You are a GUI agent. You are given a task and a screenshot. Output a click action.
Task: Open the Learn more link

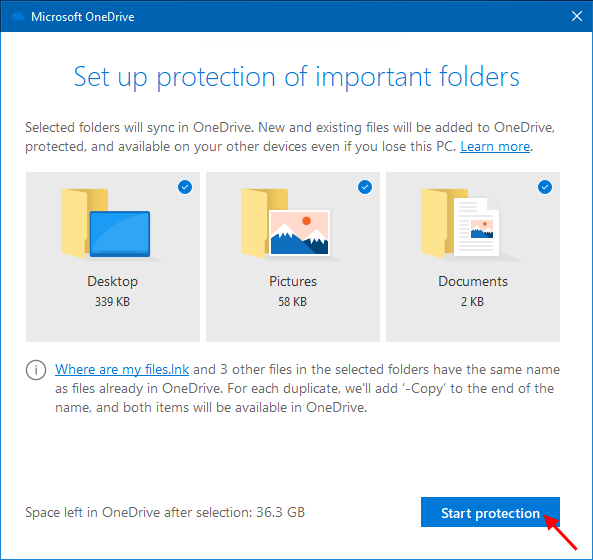(495, 146)
